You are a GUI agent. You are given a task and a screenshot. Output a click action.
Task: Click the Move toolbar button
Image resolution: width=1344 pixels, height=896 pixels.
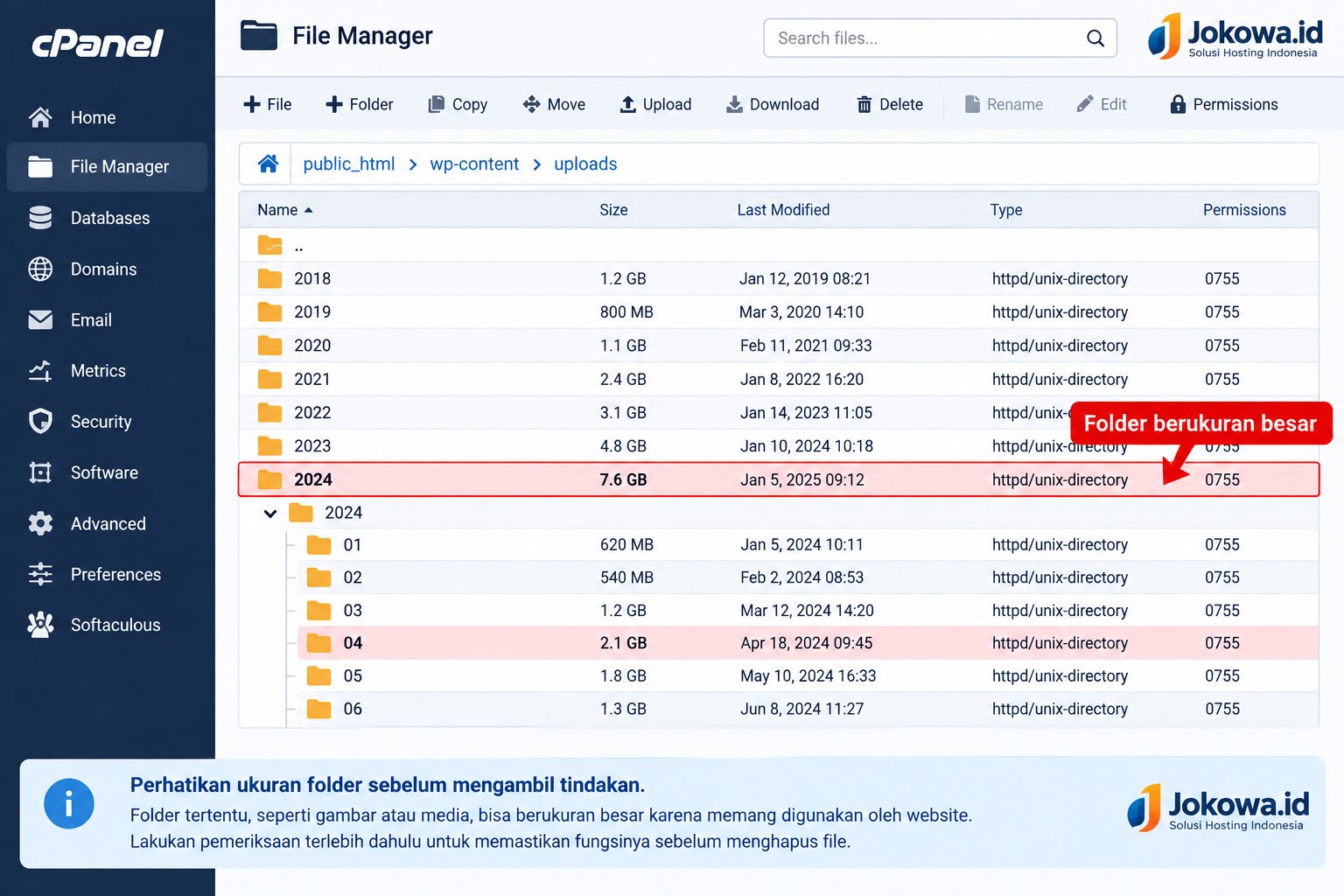click(554, 104)
